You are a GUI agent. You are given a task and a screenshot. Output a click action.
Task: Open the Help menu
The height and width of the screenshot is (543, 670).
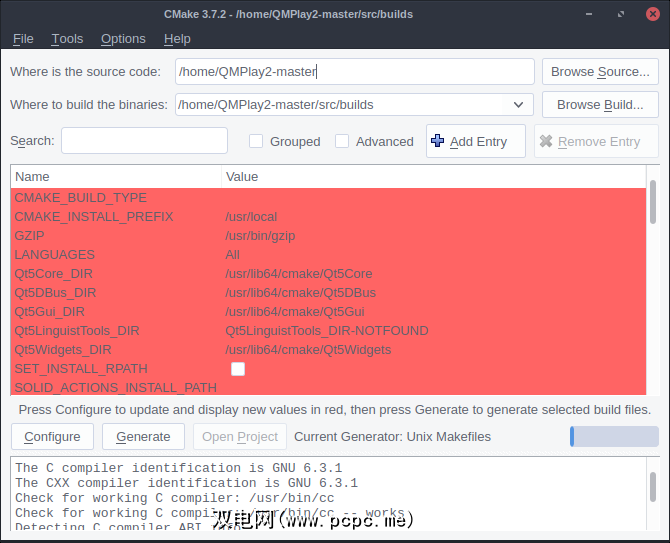pyautogui.click(x=177, y=39)
